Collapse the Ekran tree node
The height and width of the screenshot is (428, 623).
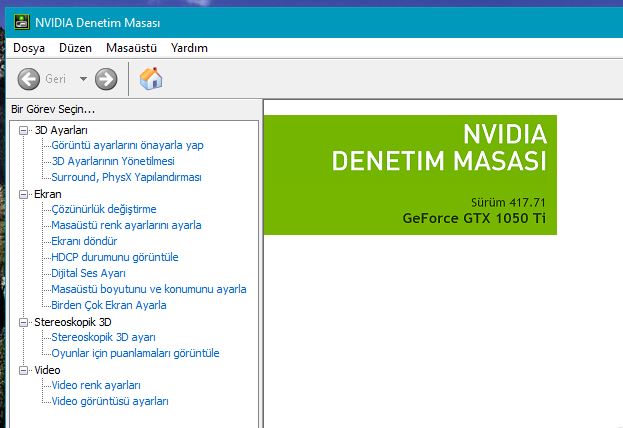[x=23, y=194]
